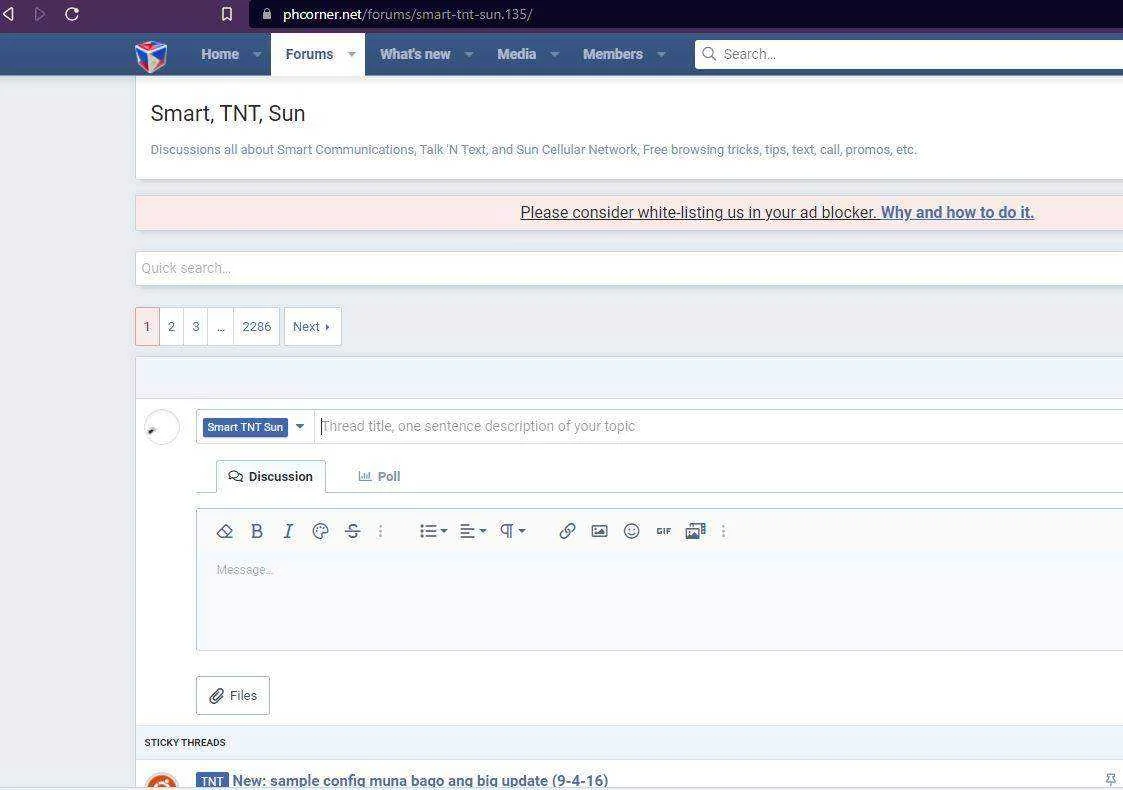This screenshot has width=1123, height=790.
Task: Expand the Members menu arrow
Action: click(x=661, y=54)
